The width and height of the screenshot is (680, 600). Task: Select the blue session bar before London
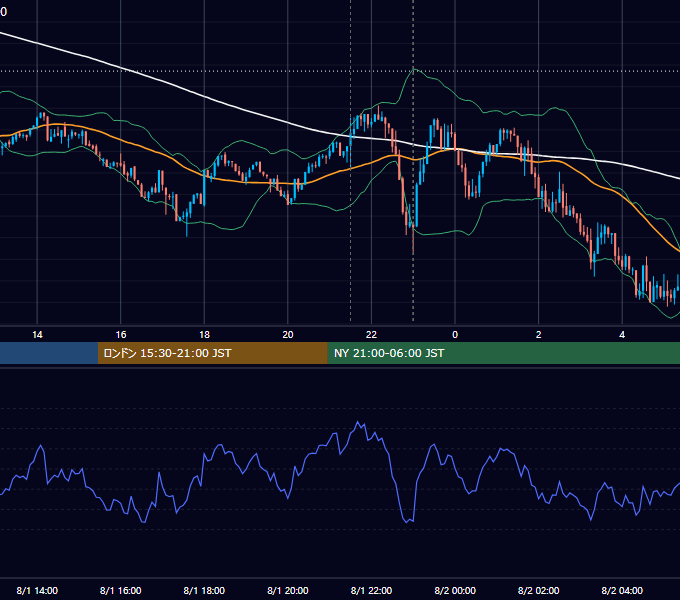(x=49, y=353)
